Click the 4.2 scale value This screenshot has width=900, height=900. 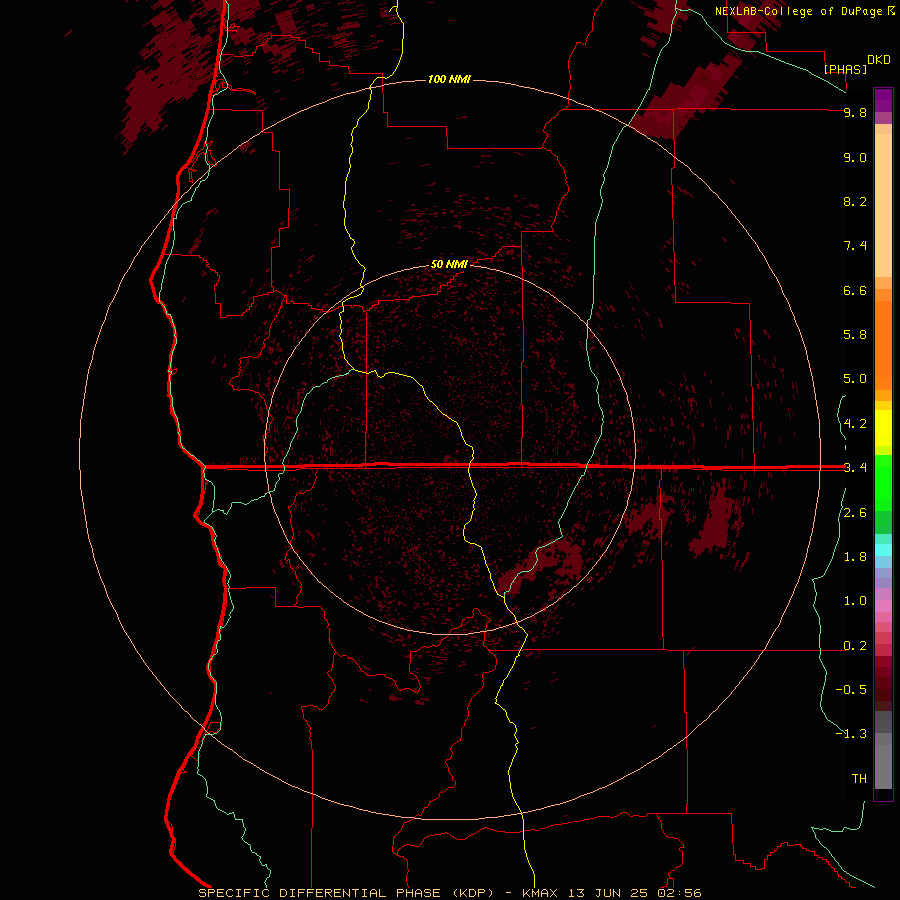coord(855,424)
